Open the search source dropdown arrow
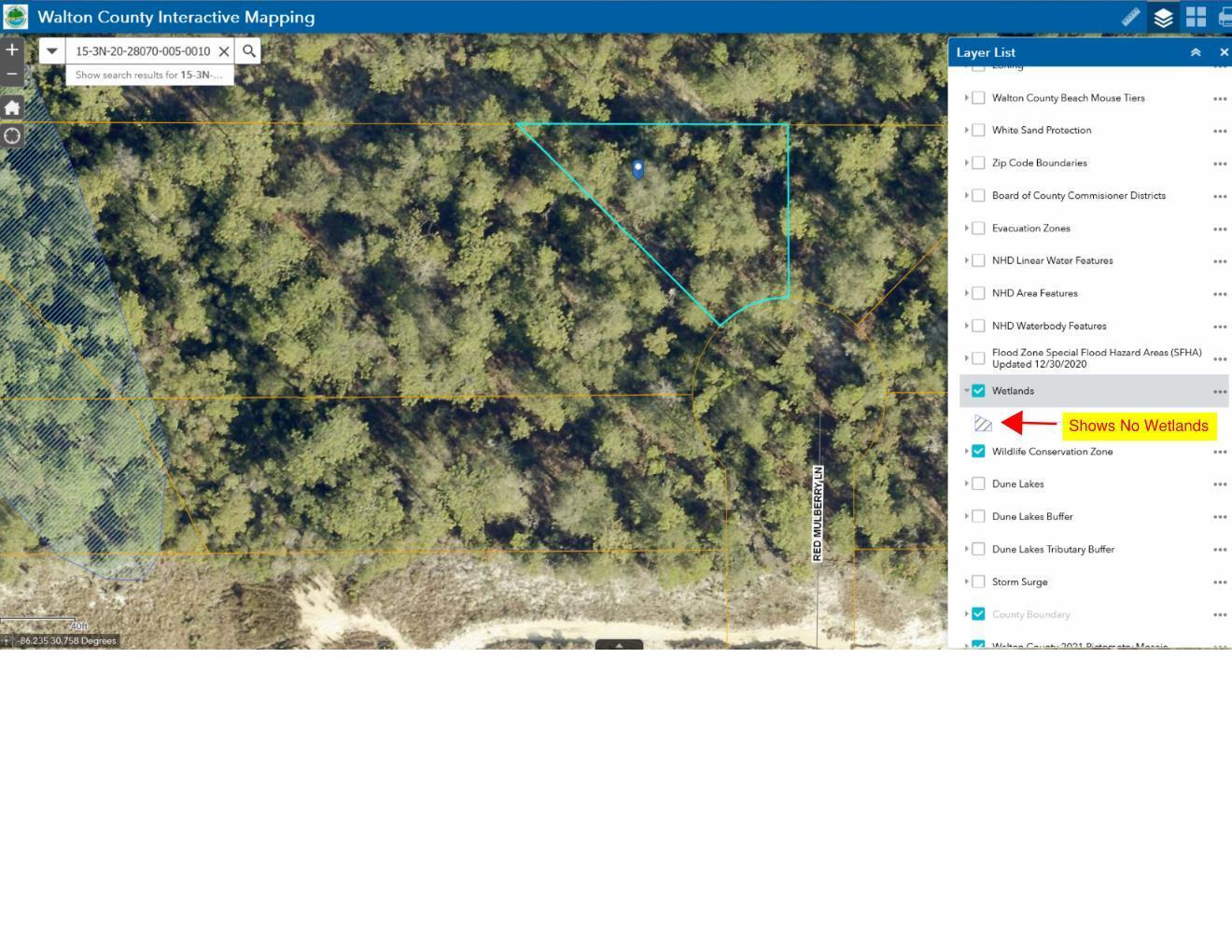Image resolution: width=1232 pixels, height=952 pixels. (51, 50)
